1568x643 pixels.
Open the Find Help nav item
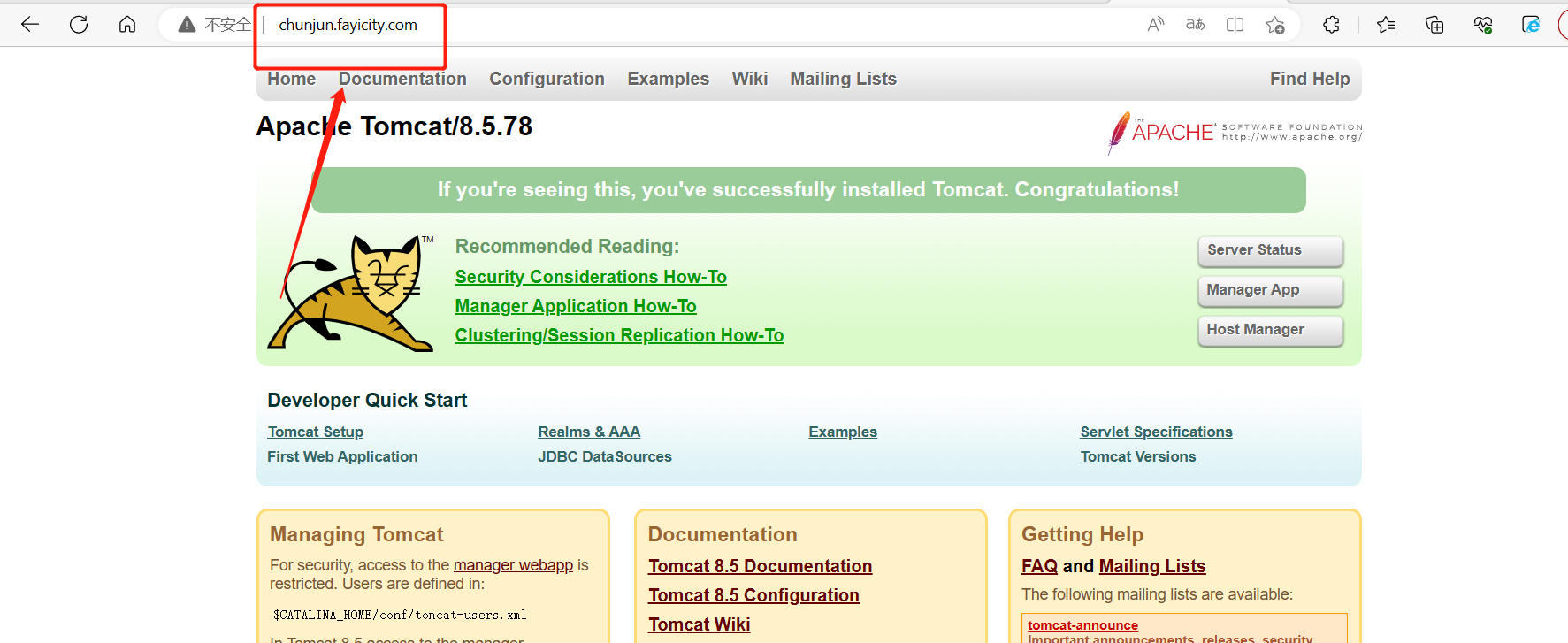click(x=1310, y=79)
